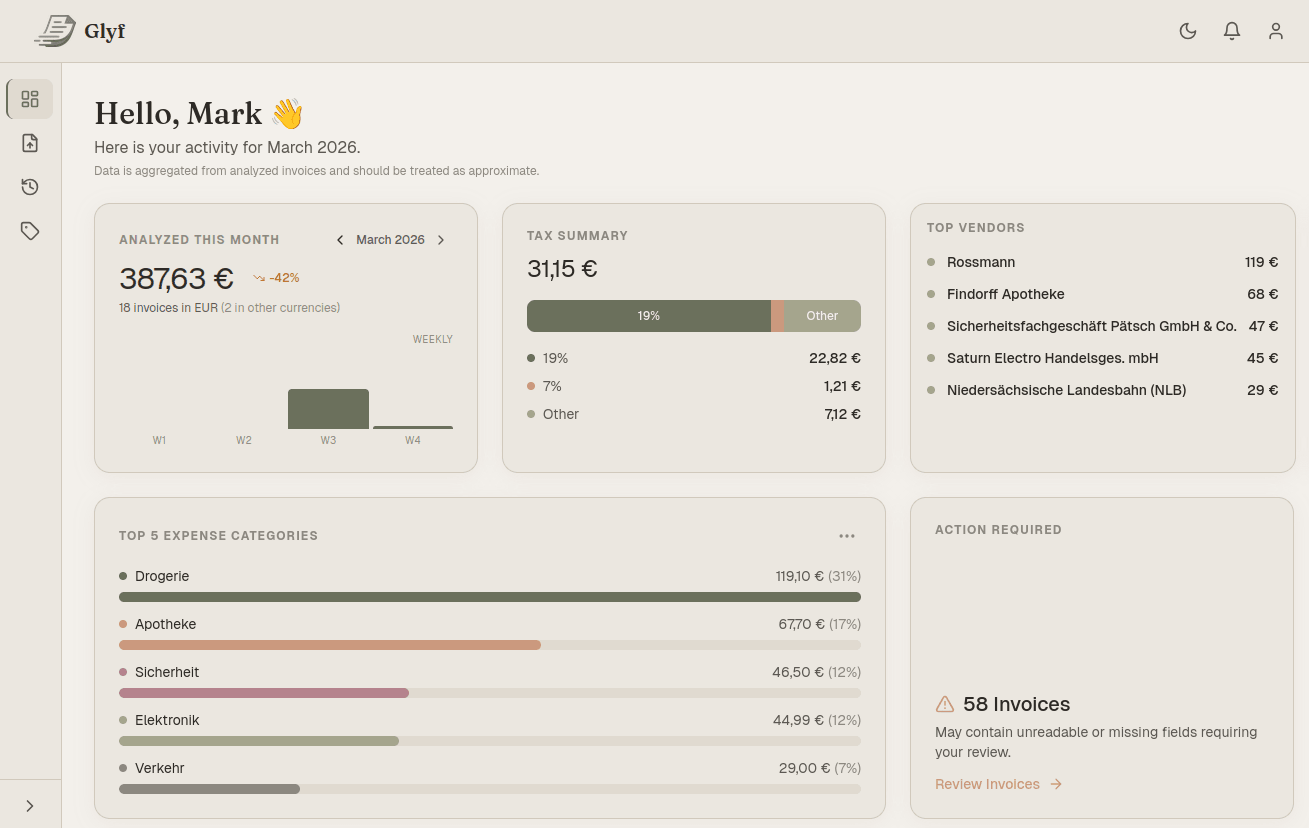Select Rossmann vendor row
The height and width of the screenshot is (828, 1309).
pyautogui.click(x=1102, y=262)
